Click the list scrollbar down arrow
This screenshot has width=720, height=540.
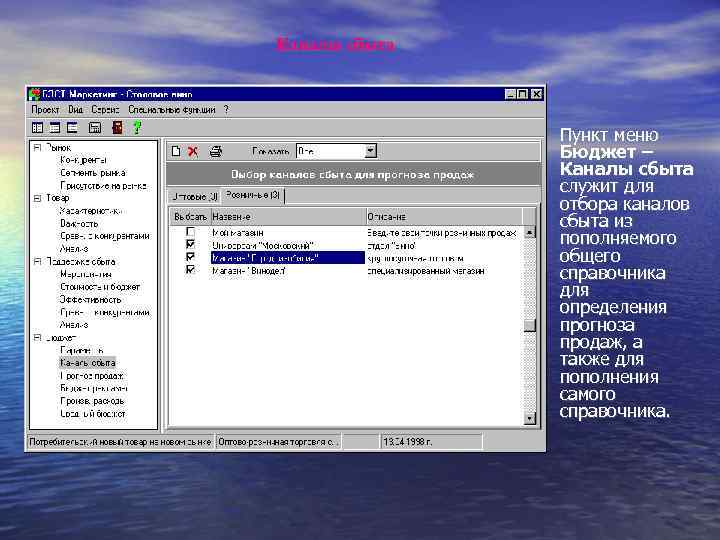click(529, 418)
